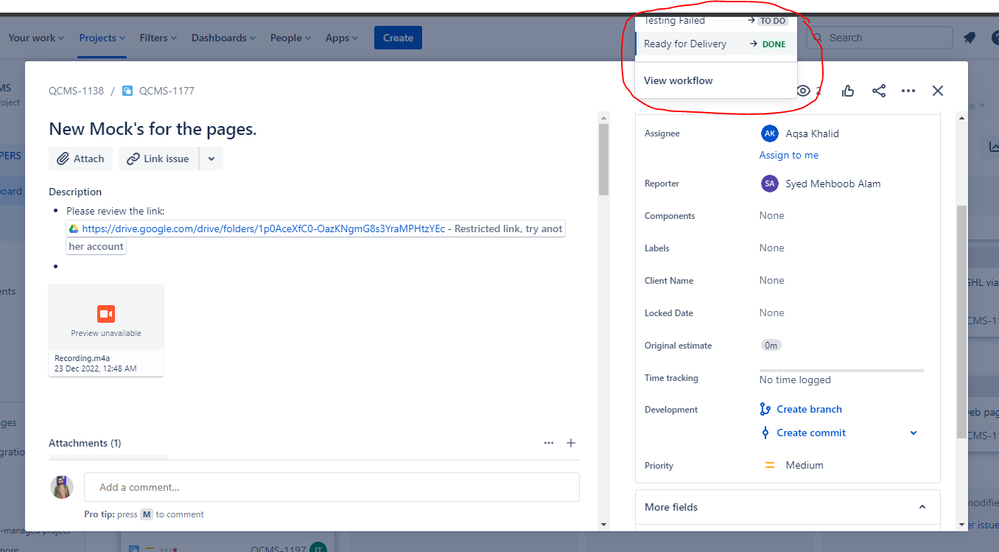Select Testing Failed transition
The height and width of the screenshot is (552, 999).
coord(715,20)
